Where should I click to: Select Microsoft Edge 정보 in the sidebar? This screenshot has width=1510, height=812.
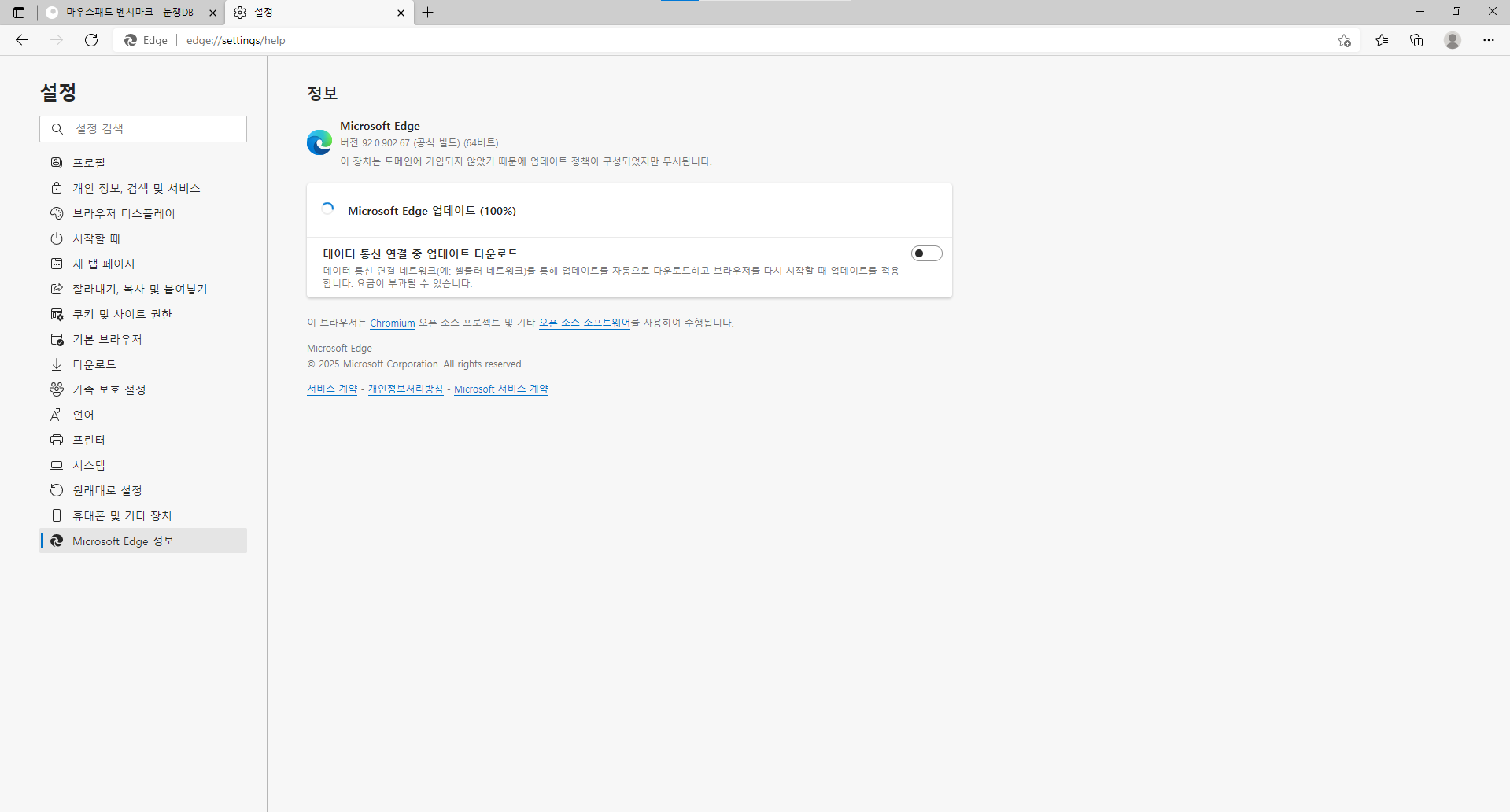pos(123,541)
